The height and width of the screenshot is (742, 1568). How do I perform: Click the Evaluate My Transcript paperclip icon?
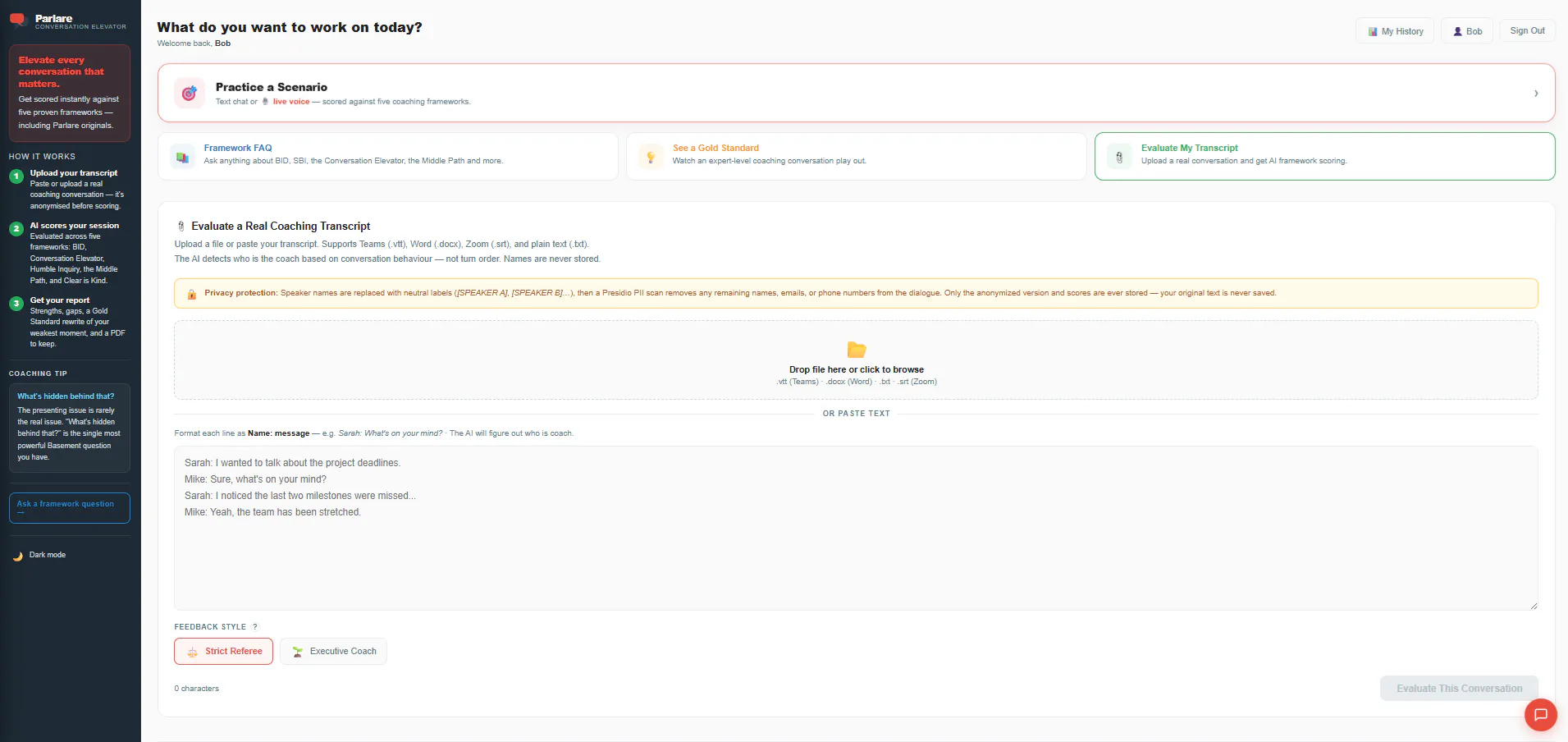[1119, 156]
